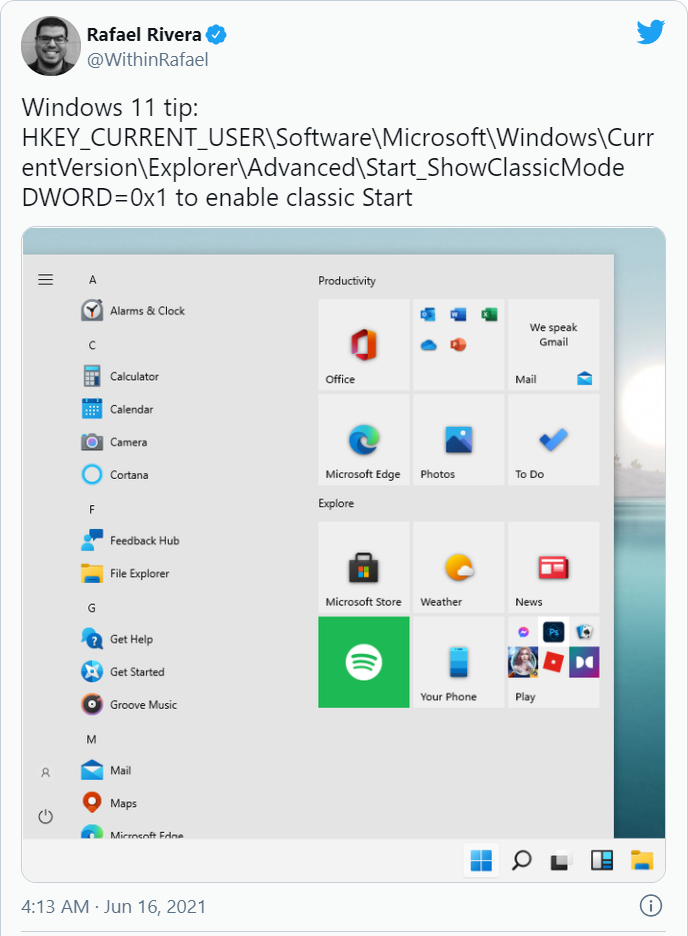Click the tweet info icon
Screen dimensions: 688x936
tap(650, 906)
